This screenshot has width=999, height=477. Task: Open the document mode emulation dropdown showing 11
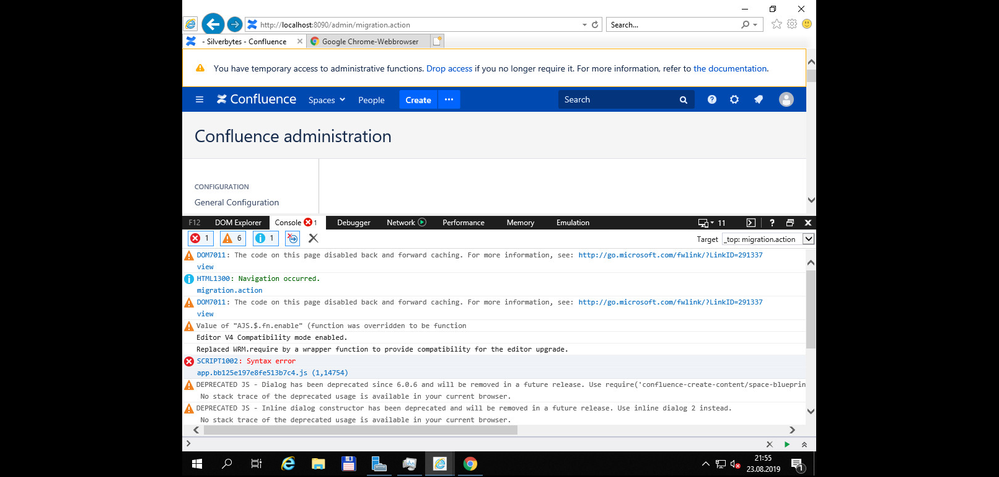(x=712, y=223)
